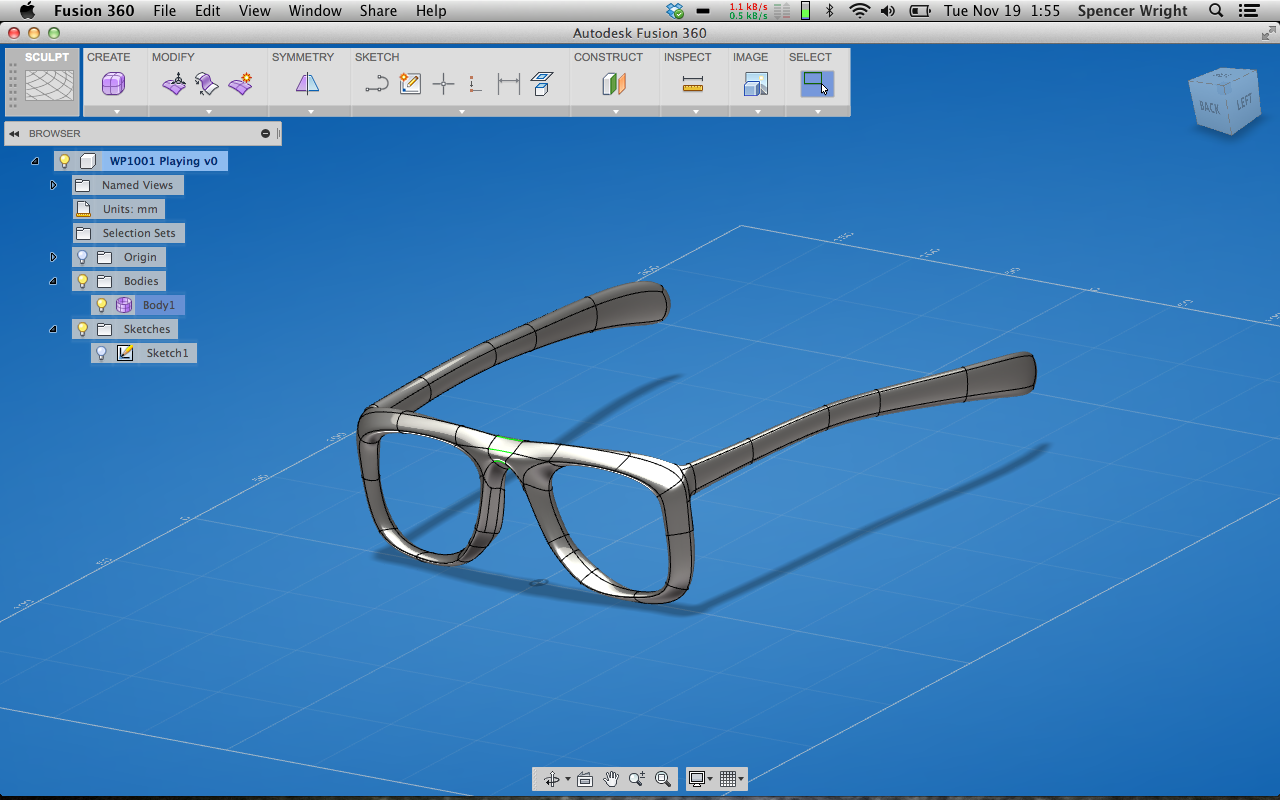Collapse the WP1001 Playing v0 root node

(x=35, y=161)
